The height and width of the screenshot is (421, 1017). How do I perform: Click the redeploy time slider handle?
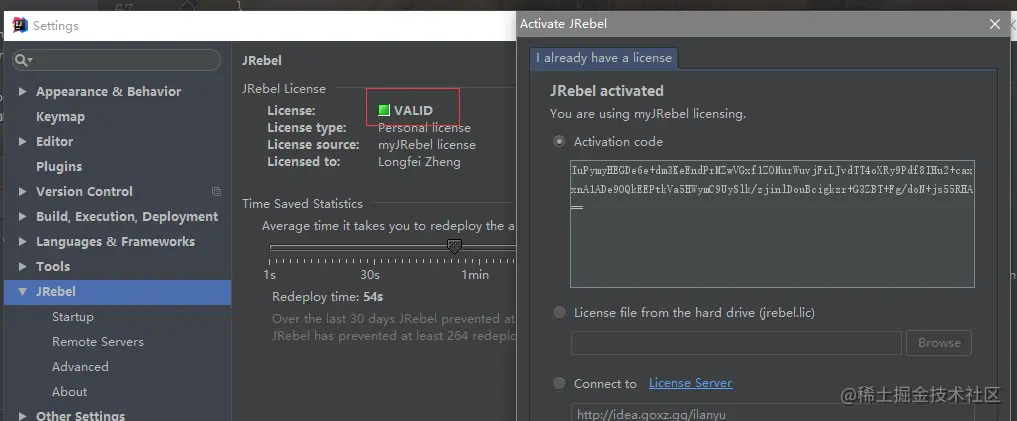(x=455, y=247)
